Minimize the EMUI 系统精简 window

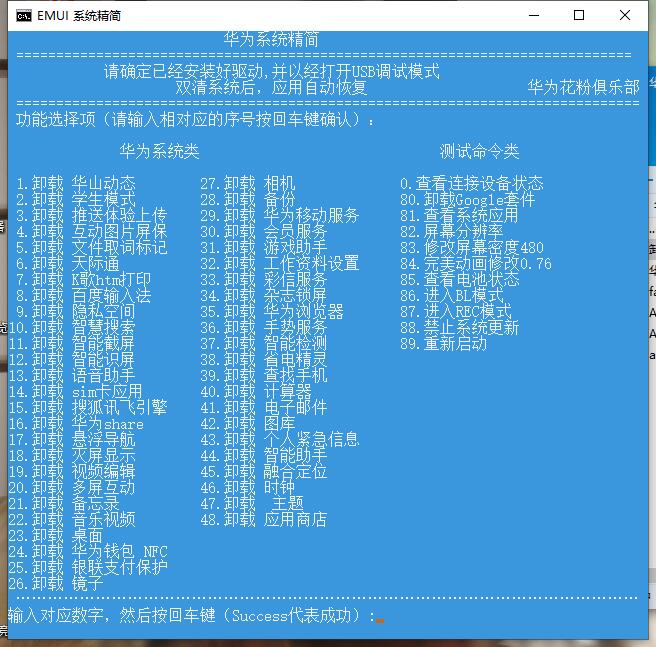(x=534, y=15)
